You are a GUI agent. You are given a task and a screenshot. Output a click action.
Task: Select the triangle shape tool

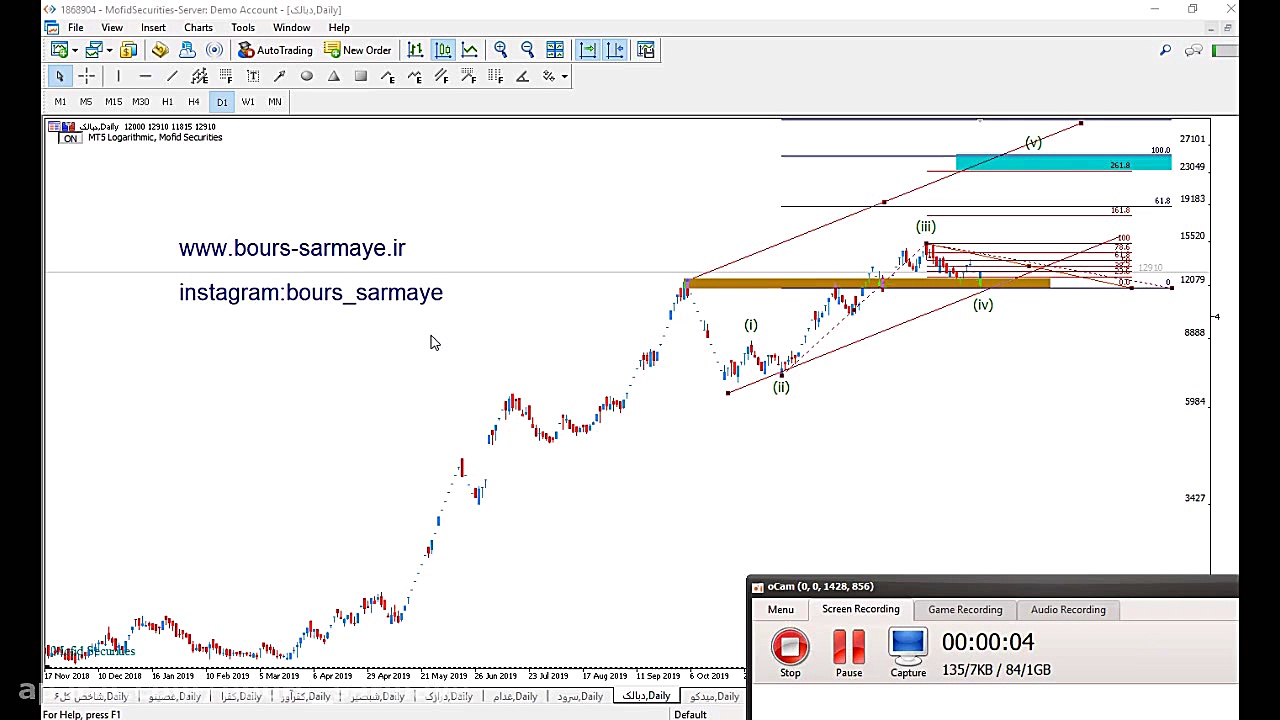334,76
